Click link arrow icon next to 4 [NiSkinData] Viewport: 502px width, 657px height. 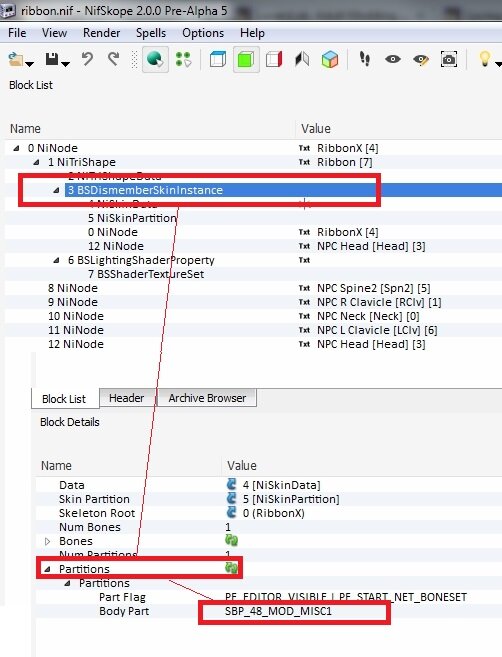point(231,484)
